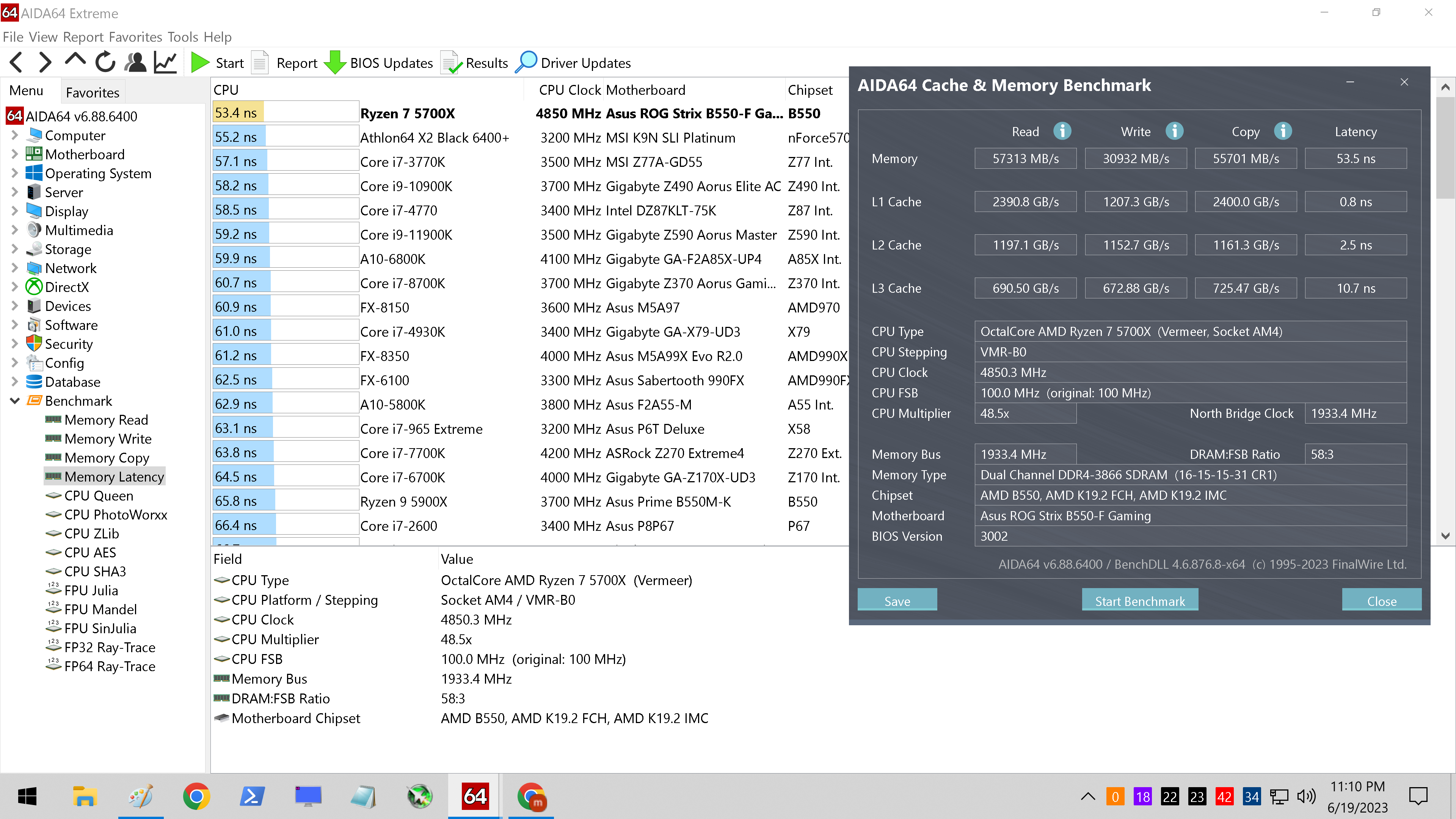This screenshot has height=819, width=1456.
Task: Click the info icon next to Copy
Action: (x=1283, y=131)
